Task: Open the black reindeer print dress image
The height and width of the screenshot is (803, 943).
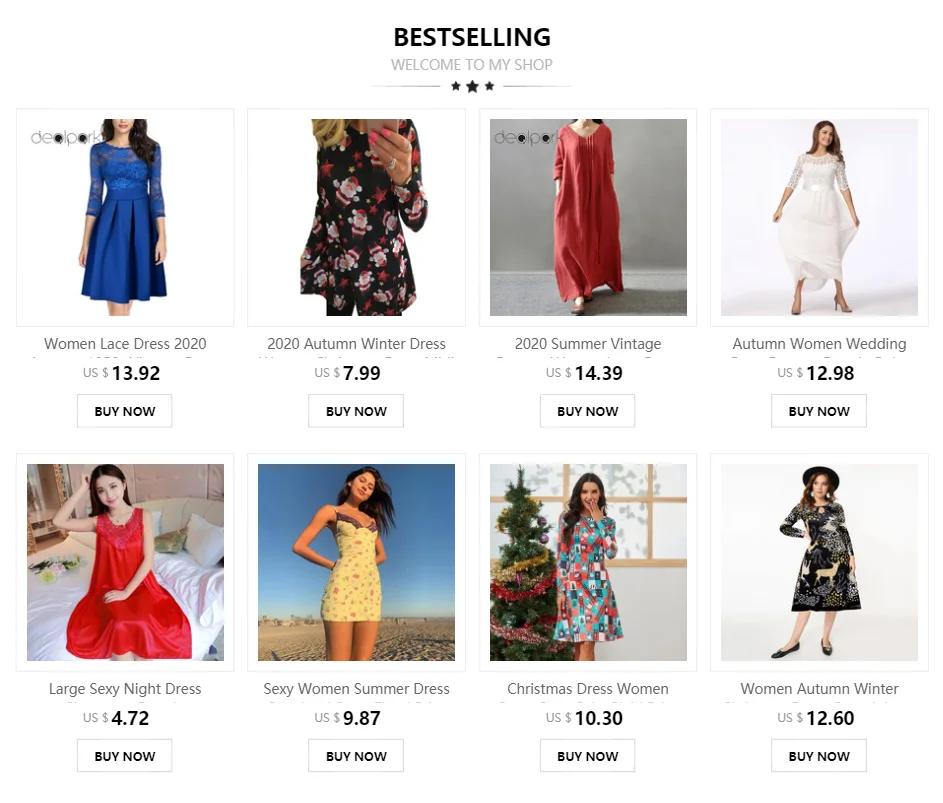Action: pyautogui.click(x=819, y=562)
